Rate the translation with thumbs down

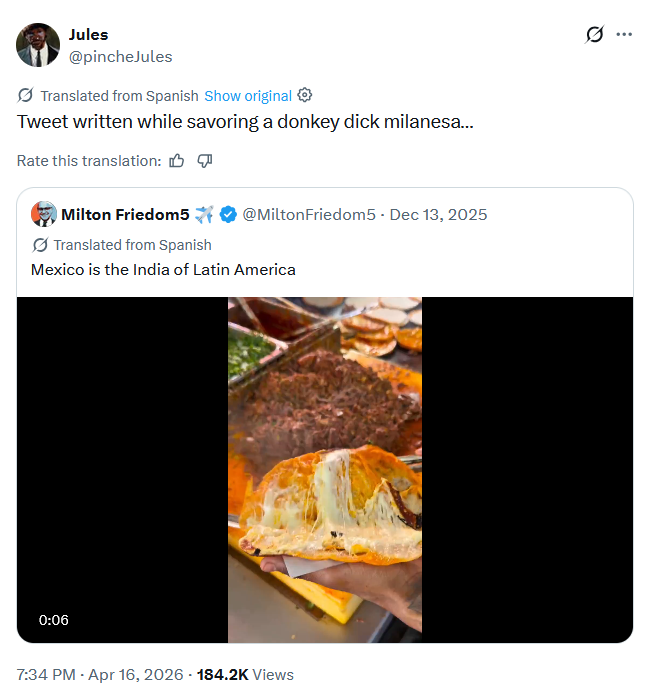[205, 161]
